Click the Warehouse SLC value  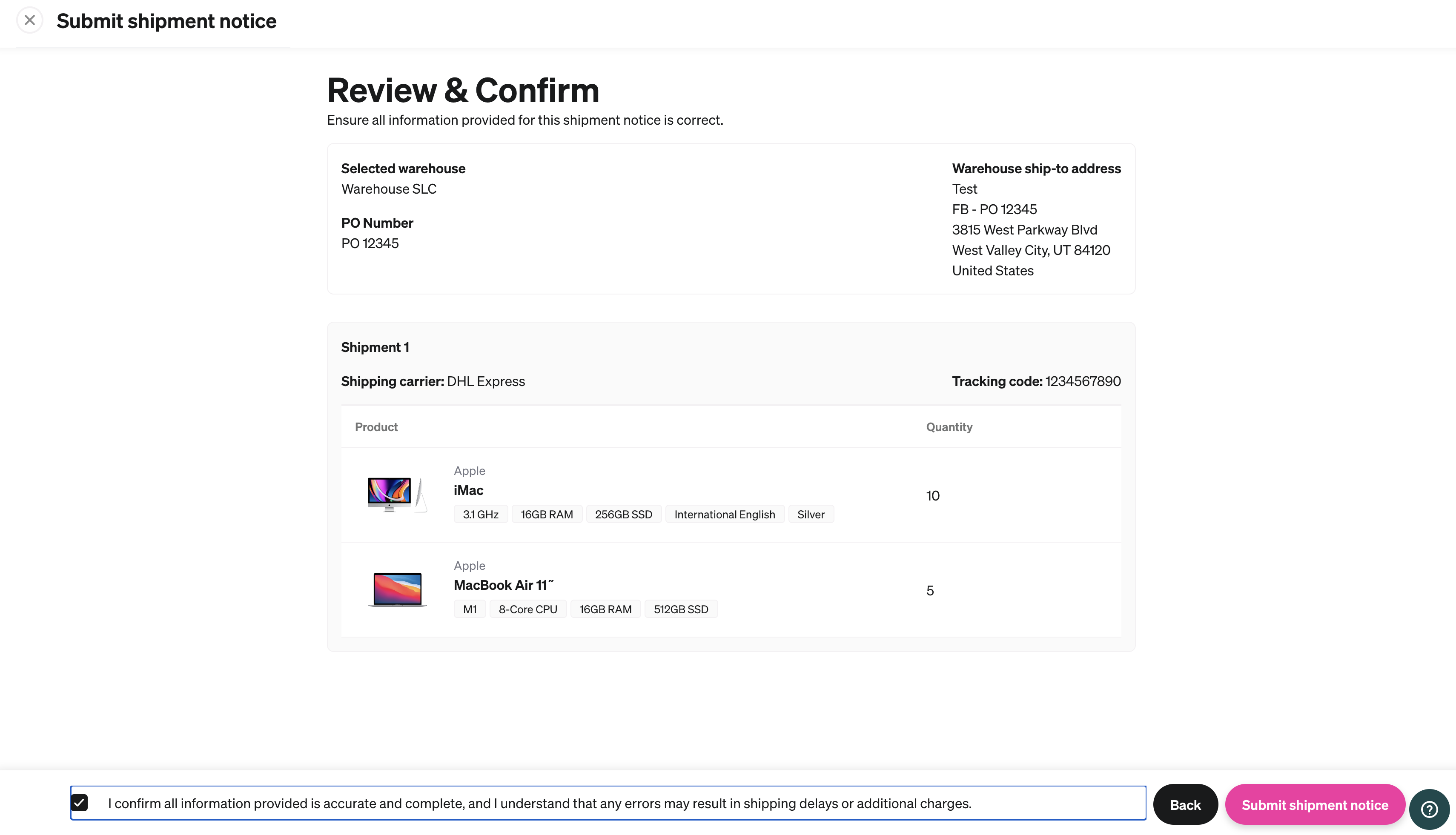pos(388,189)
